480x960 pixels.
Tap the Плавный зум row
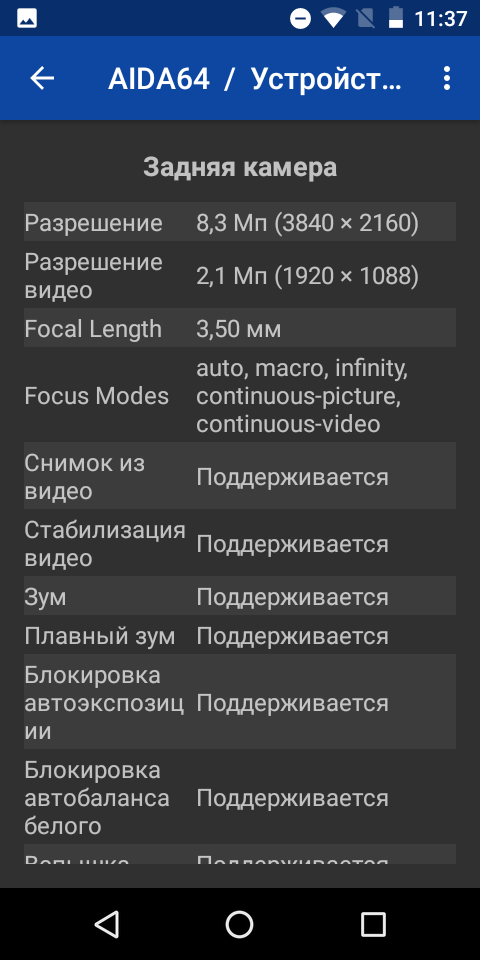pos(240,635)
